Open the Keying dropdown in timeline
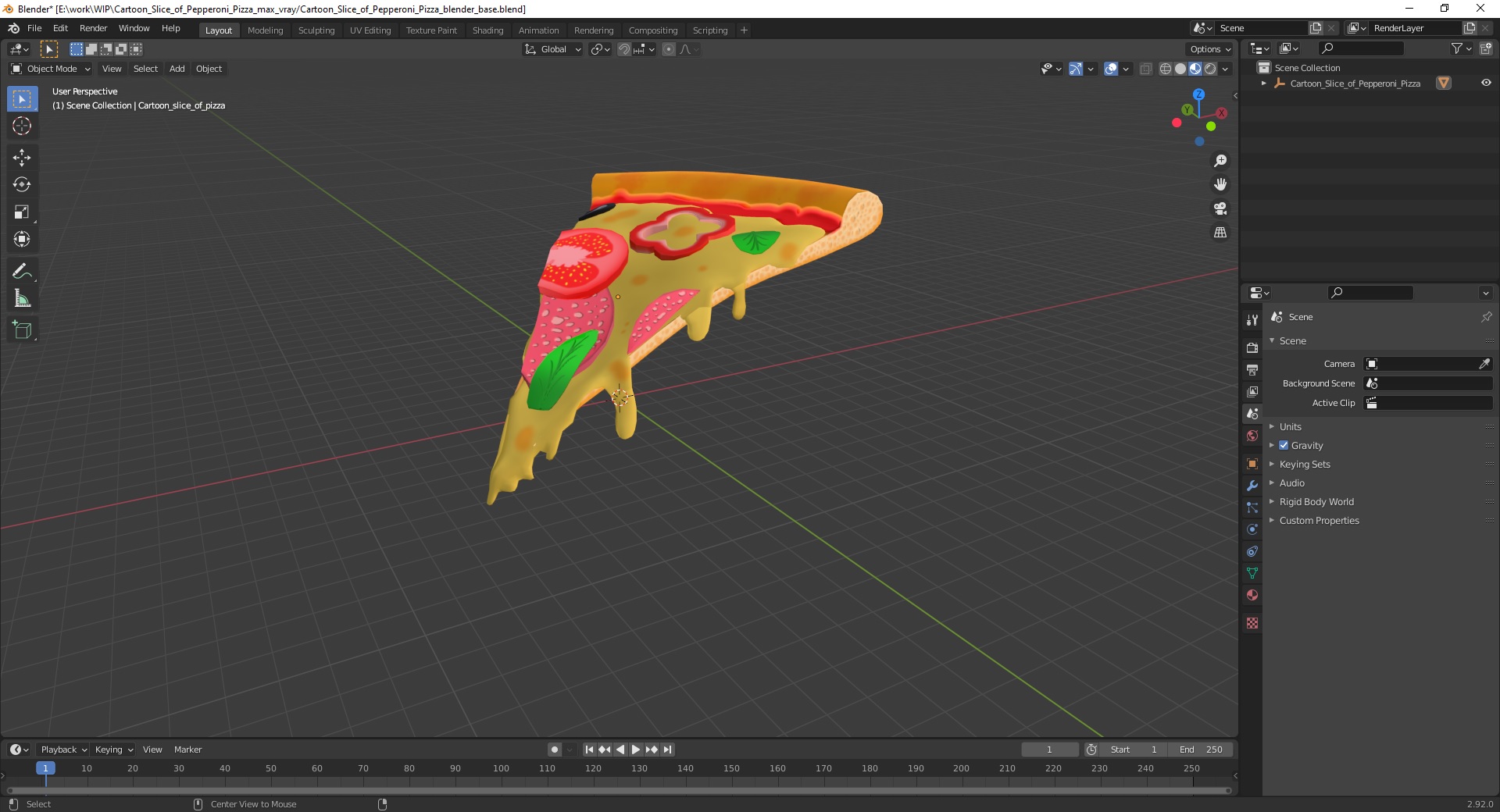 coord(113,750)
